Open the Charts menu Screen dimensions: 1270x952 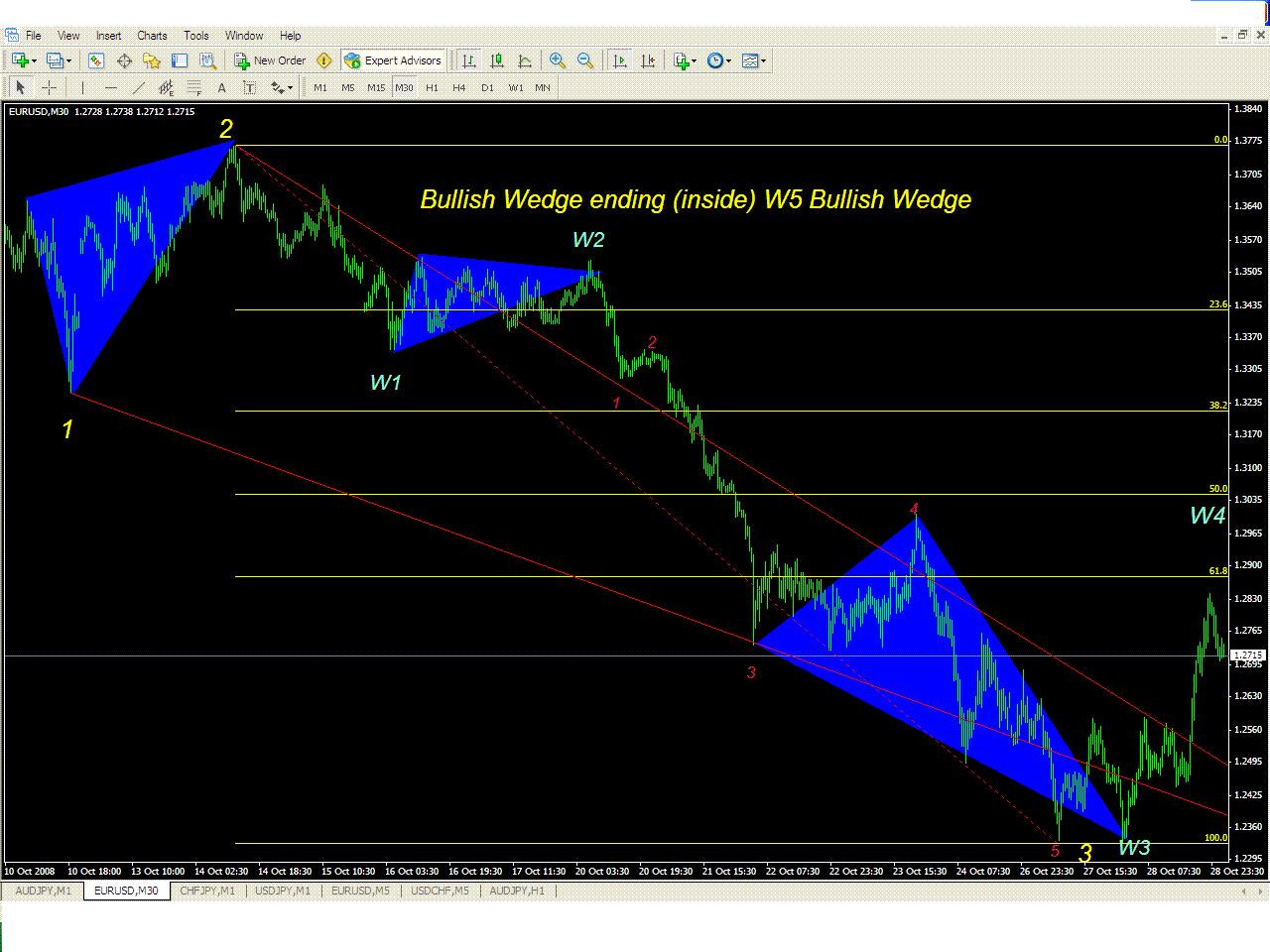point(152,36)
